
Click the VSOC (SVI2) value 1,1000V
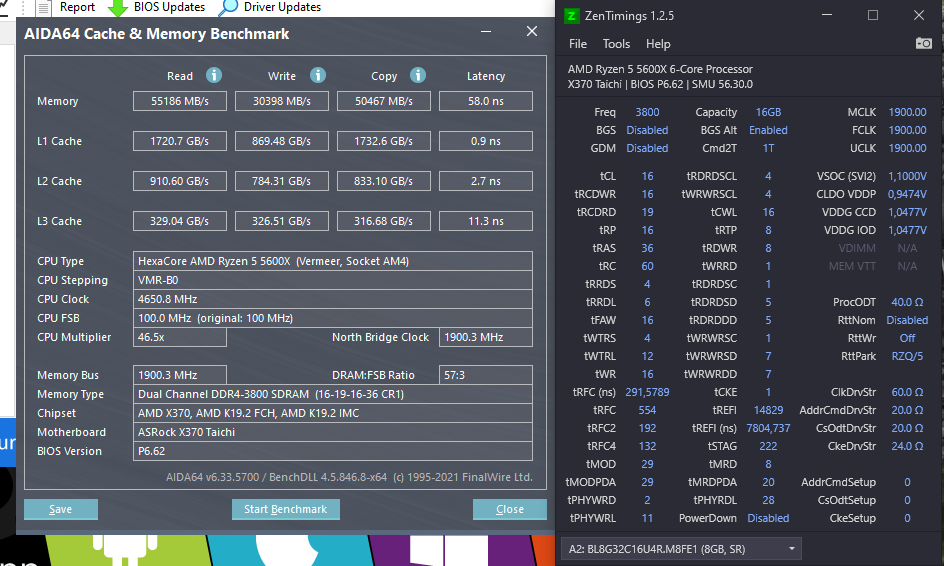click(x=907, y=176)
